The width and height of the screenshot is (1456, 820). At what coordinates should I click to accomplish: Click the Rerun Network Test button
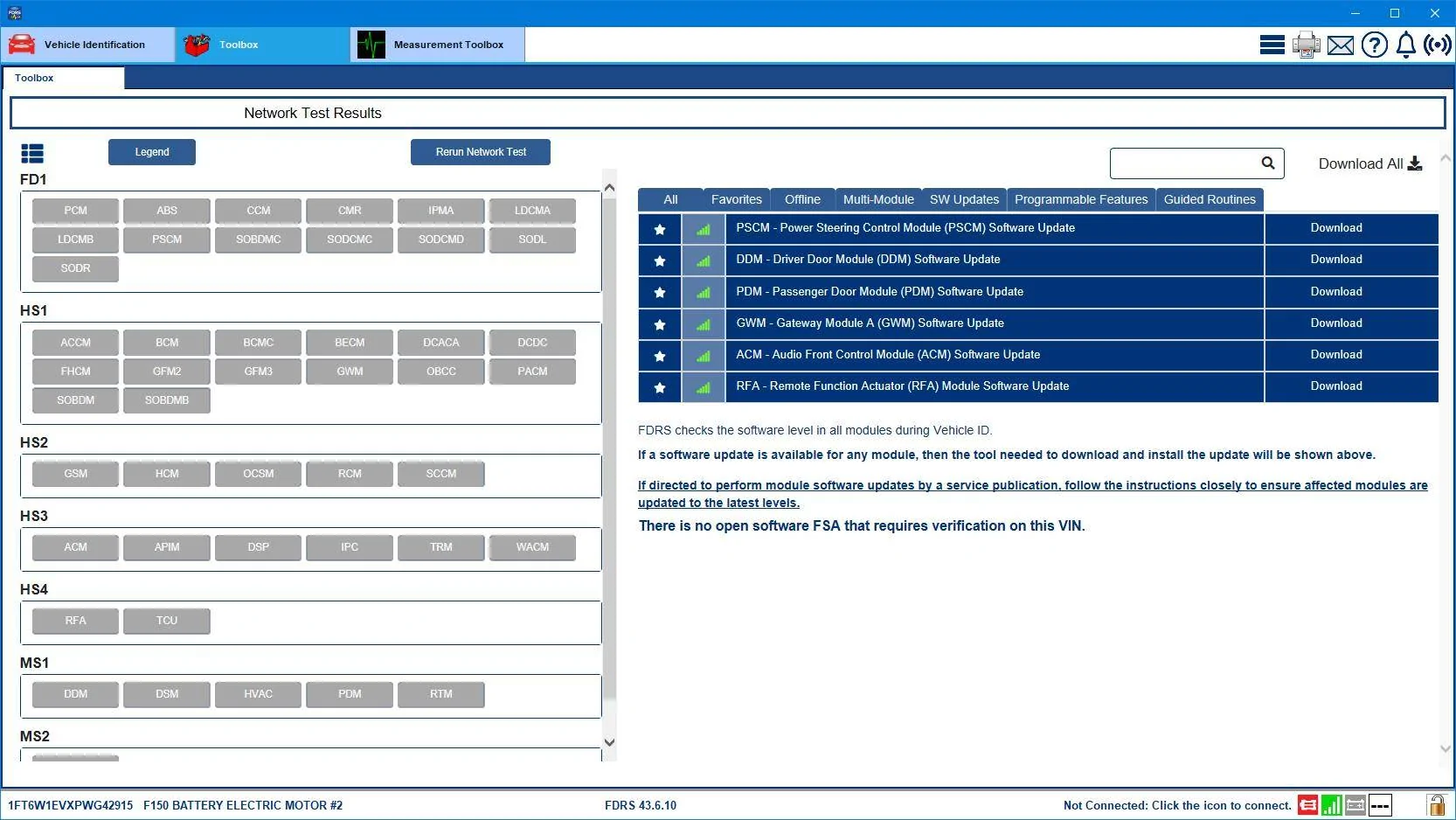(481, 152)
